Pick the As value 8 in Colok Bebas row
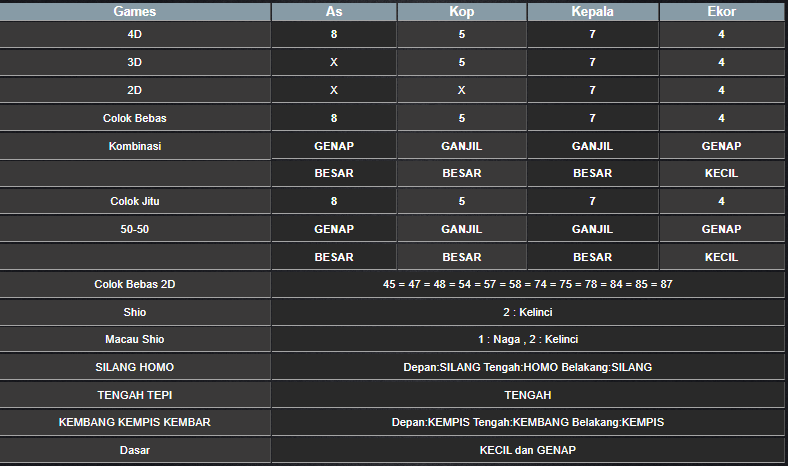This screenshot has width=788, height=466. point(334,118)
